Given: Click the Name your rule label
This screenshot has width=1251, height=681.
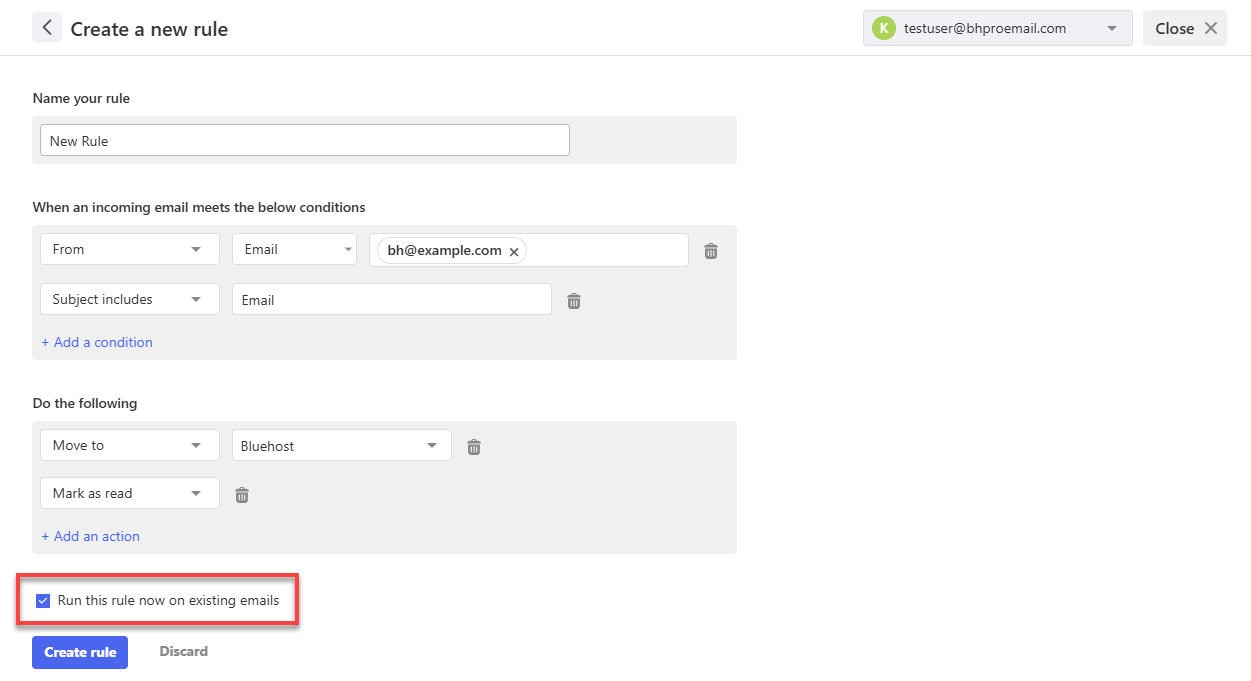Looking at the screenshot, I should 81,98.
